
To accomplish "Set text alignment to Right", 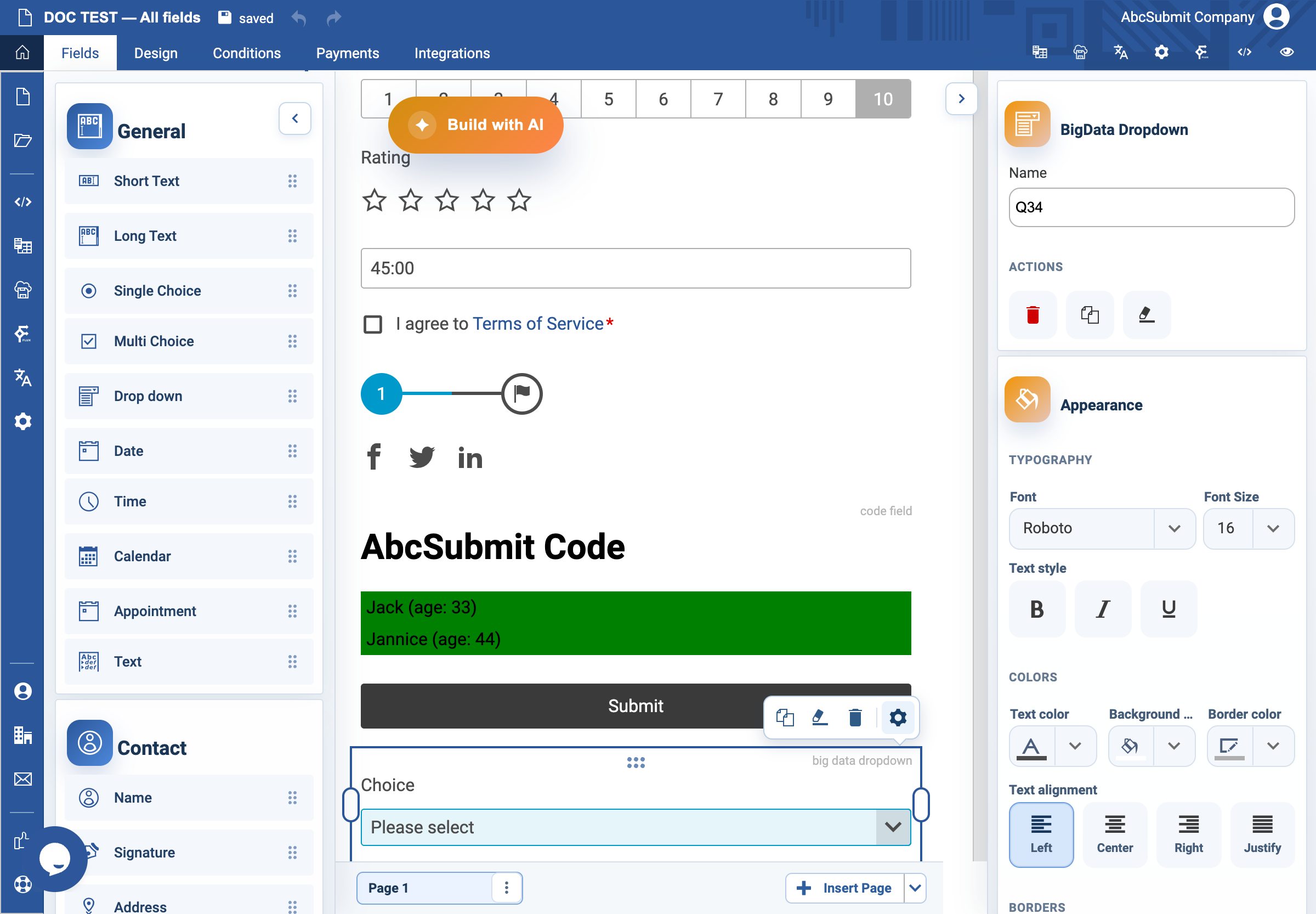I will coord(1188,834).
